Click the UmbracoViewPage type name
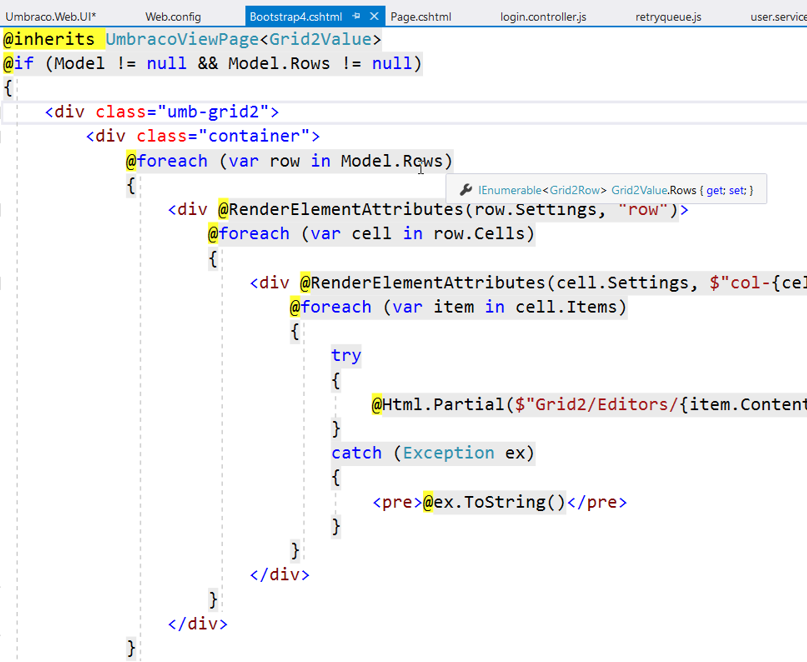This screenshot has width=807, height=662. click(182, 39)
